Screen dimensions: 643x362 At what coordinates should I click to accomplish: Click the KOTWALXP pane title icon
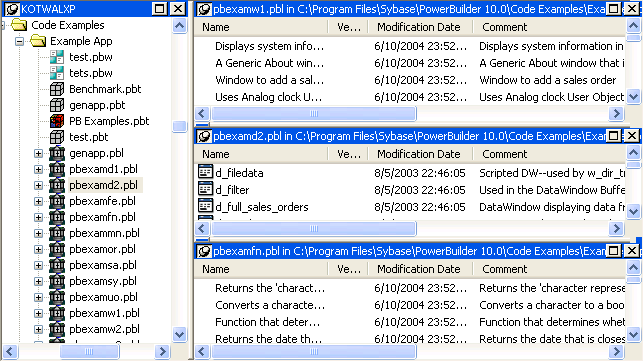[x=12, y=9]
